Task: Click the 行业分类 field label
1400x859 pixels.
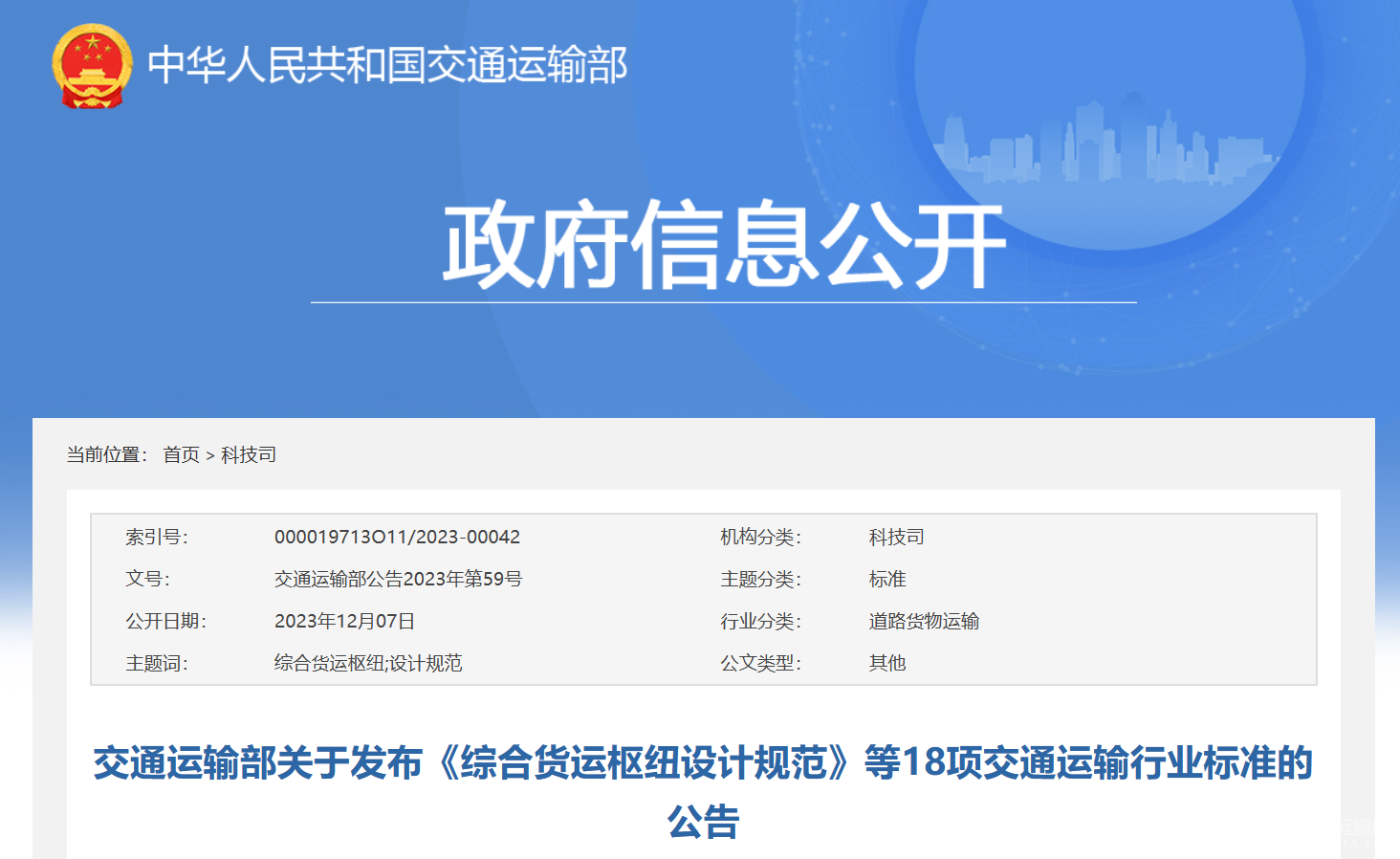Action: click(760, 621)
